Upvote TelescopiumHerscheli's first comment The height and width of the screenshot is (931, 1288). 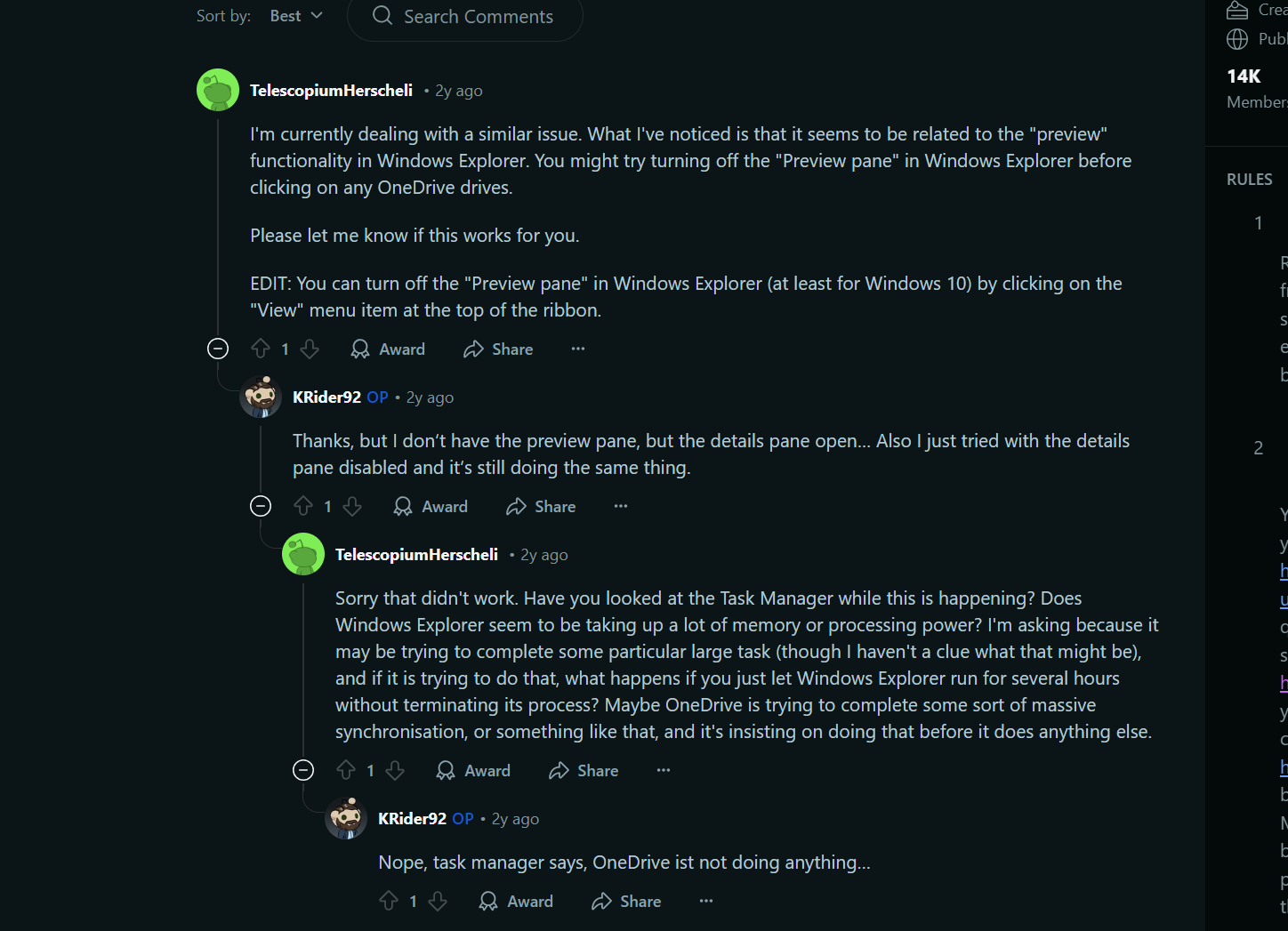coord(261,349)
